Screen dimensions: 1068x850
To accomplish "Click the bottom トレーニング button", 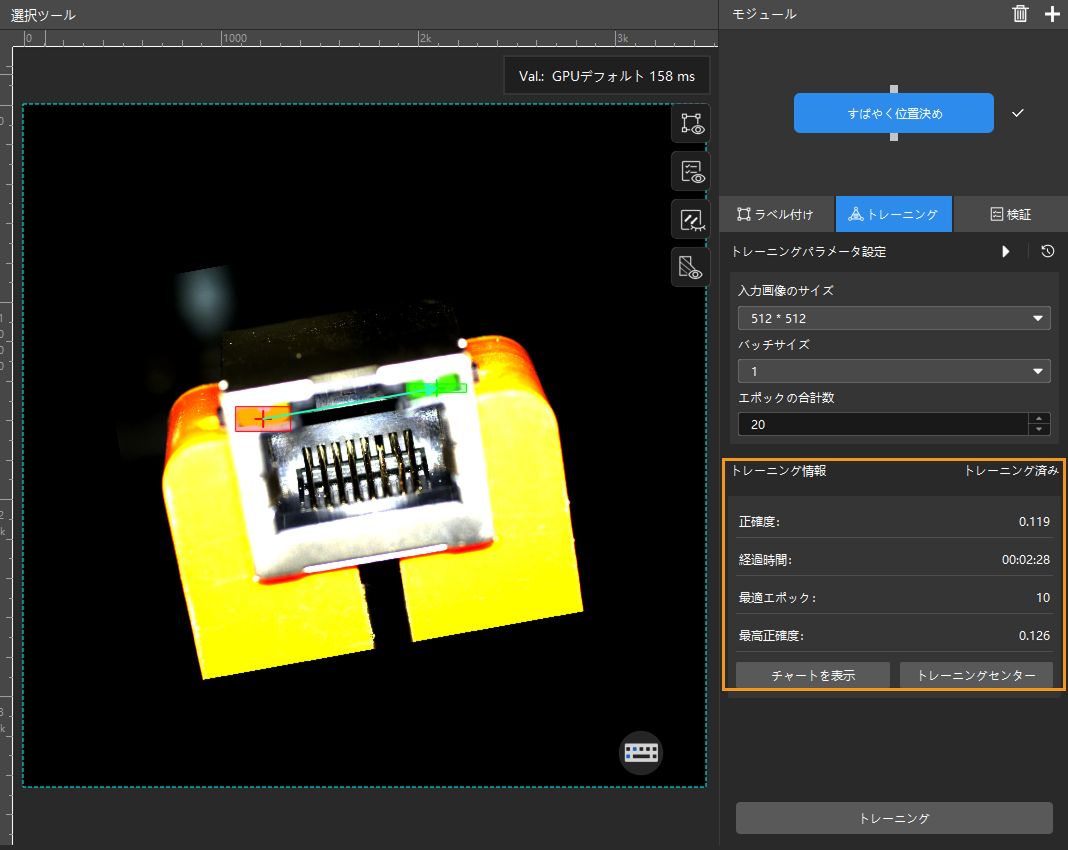I will (x=894, y=818).
